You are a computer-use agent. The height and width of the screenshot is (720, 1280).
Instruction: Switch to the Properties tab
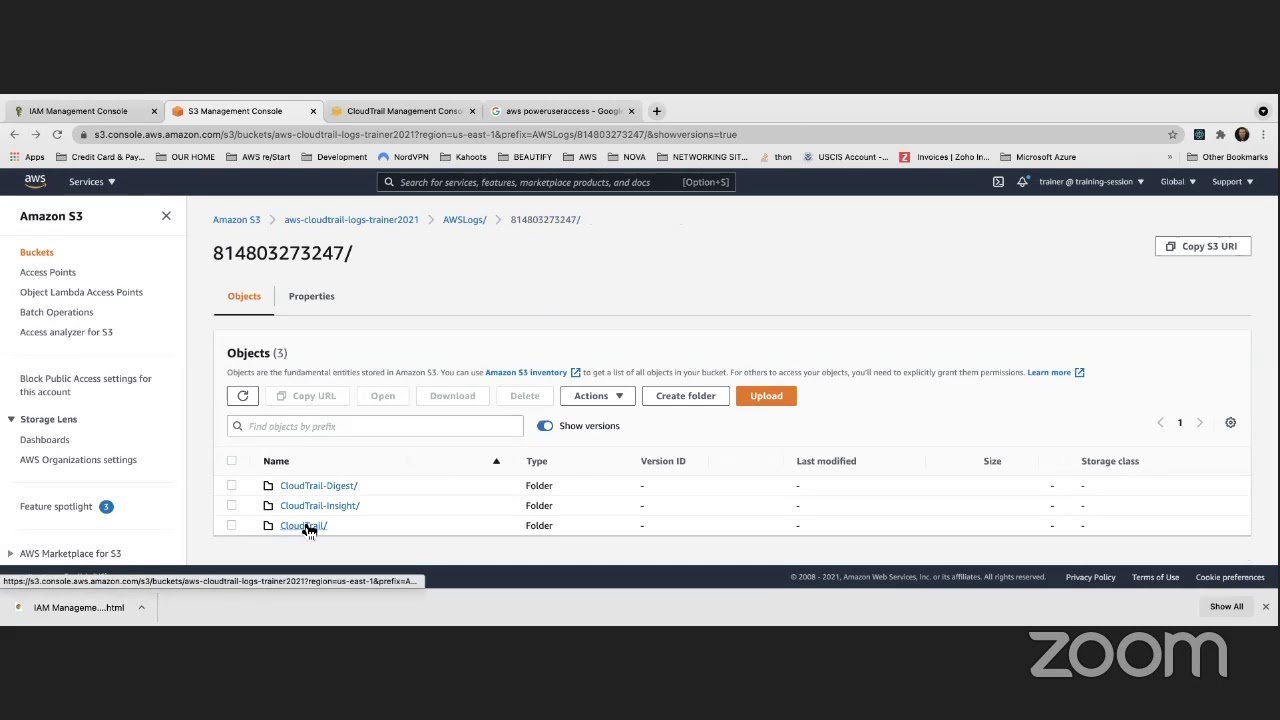point(311,296)
